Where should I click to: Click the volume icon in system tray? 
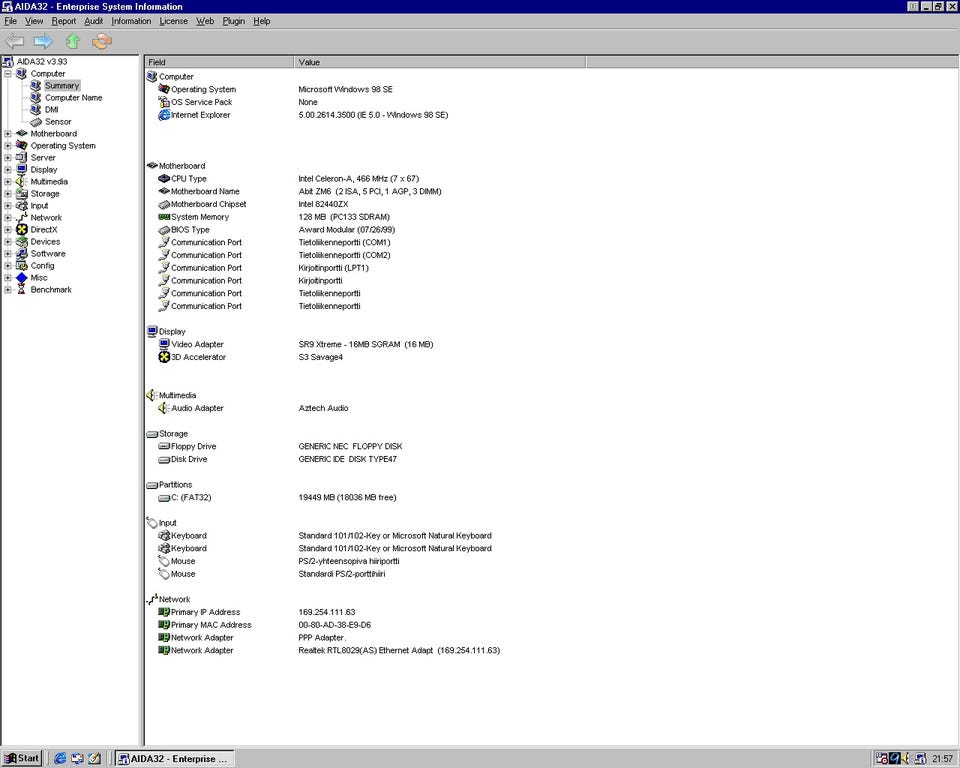(x=907, y=758)
